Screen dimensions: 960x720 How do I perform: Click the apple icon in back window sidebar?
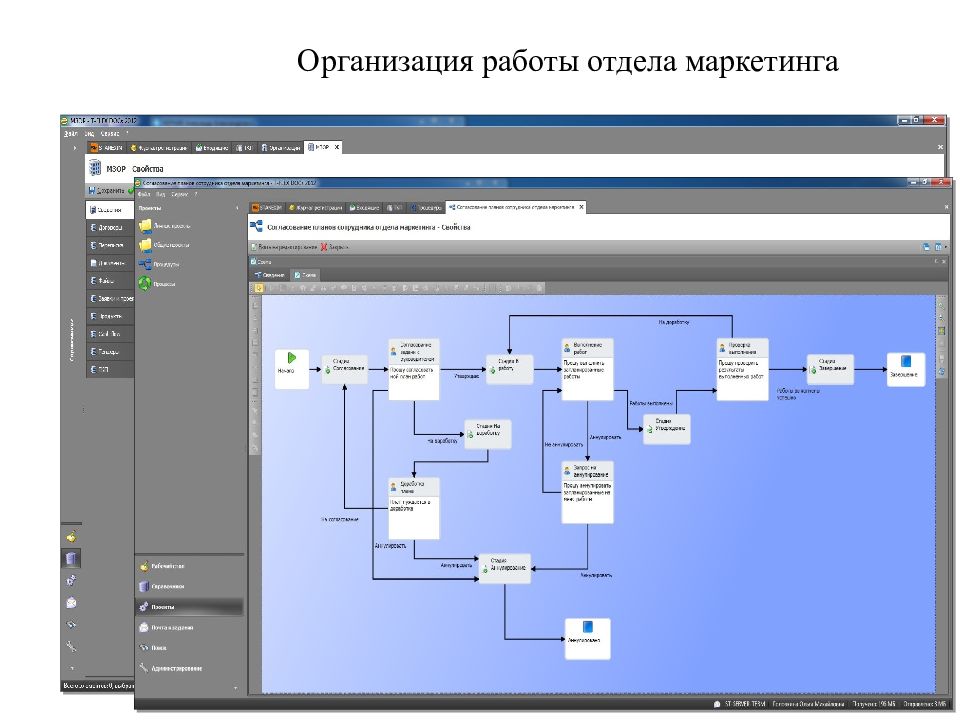tap(72, 536)
